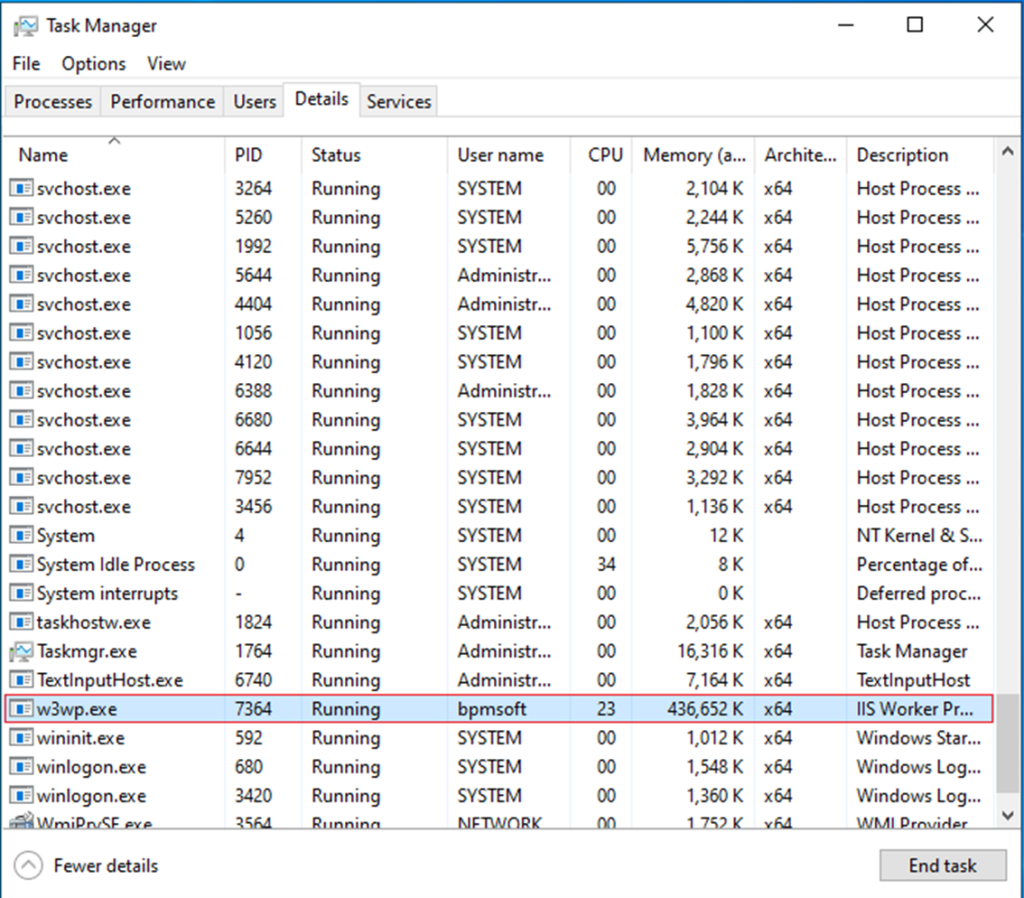Select the Details tab
The height and width of the screenshot is (898, 1024).
coord(321,99)
